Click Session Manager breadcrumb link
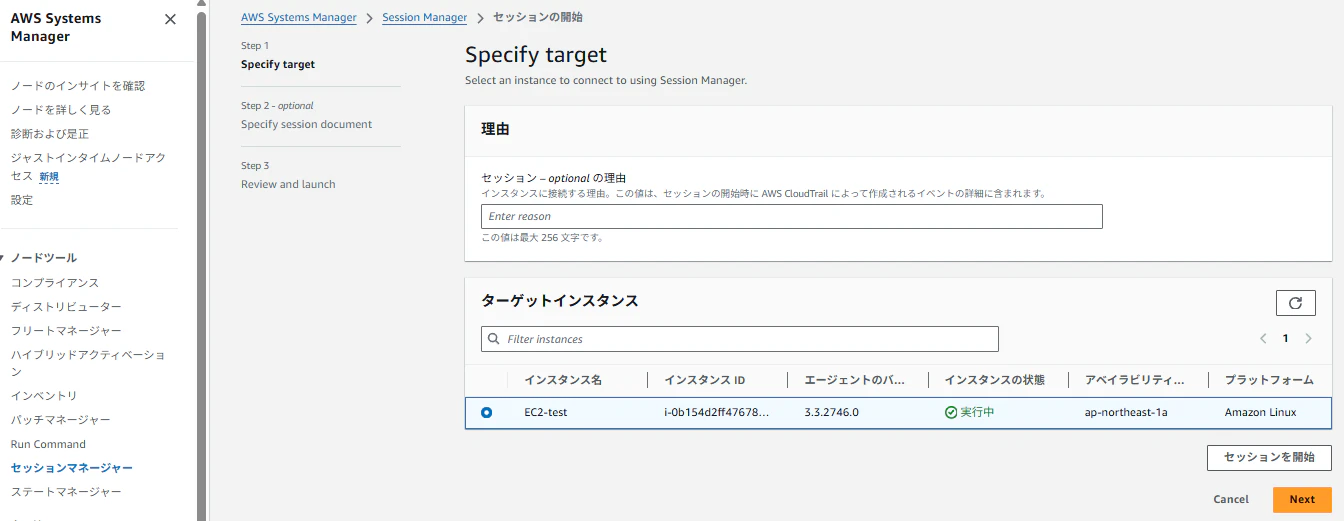This screenshot has width=1344, height=521. [x=425, y=18]
